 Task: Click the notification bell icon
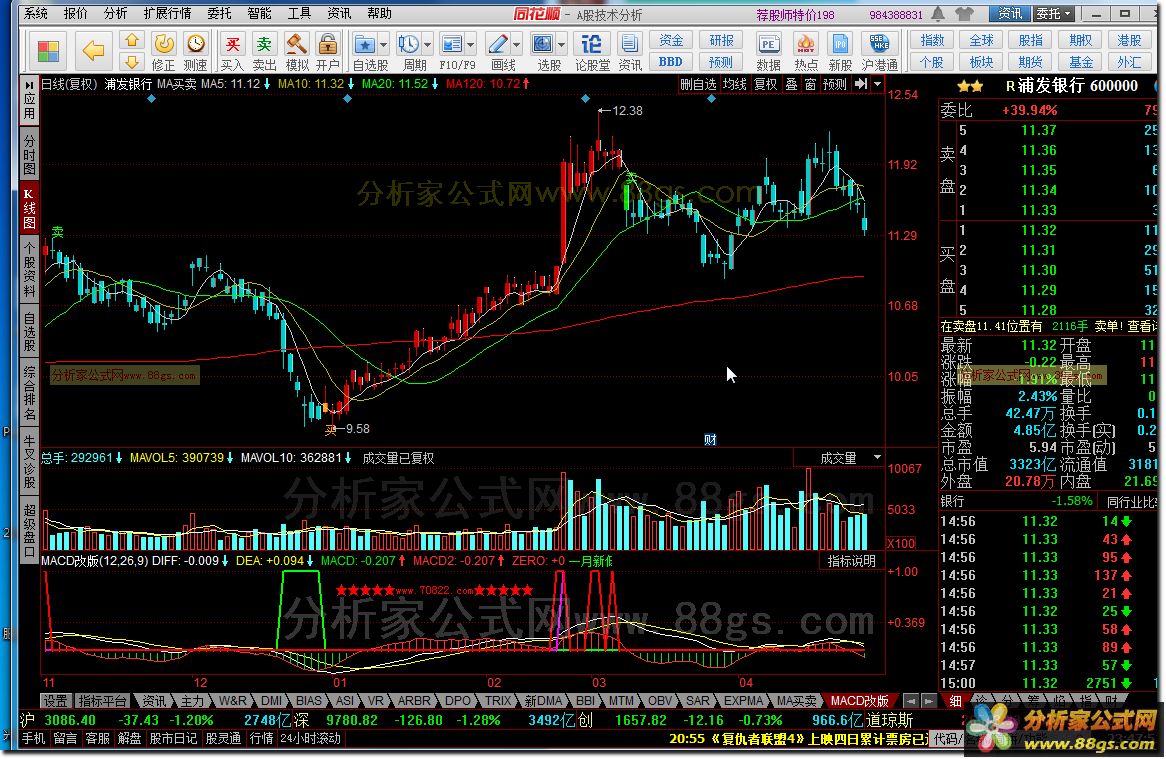tap(938, 13)
